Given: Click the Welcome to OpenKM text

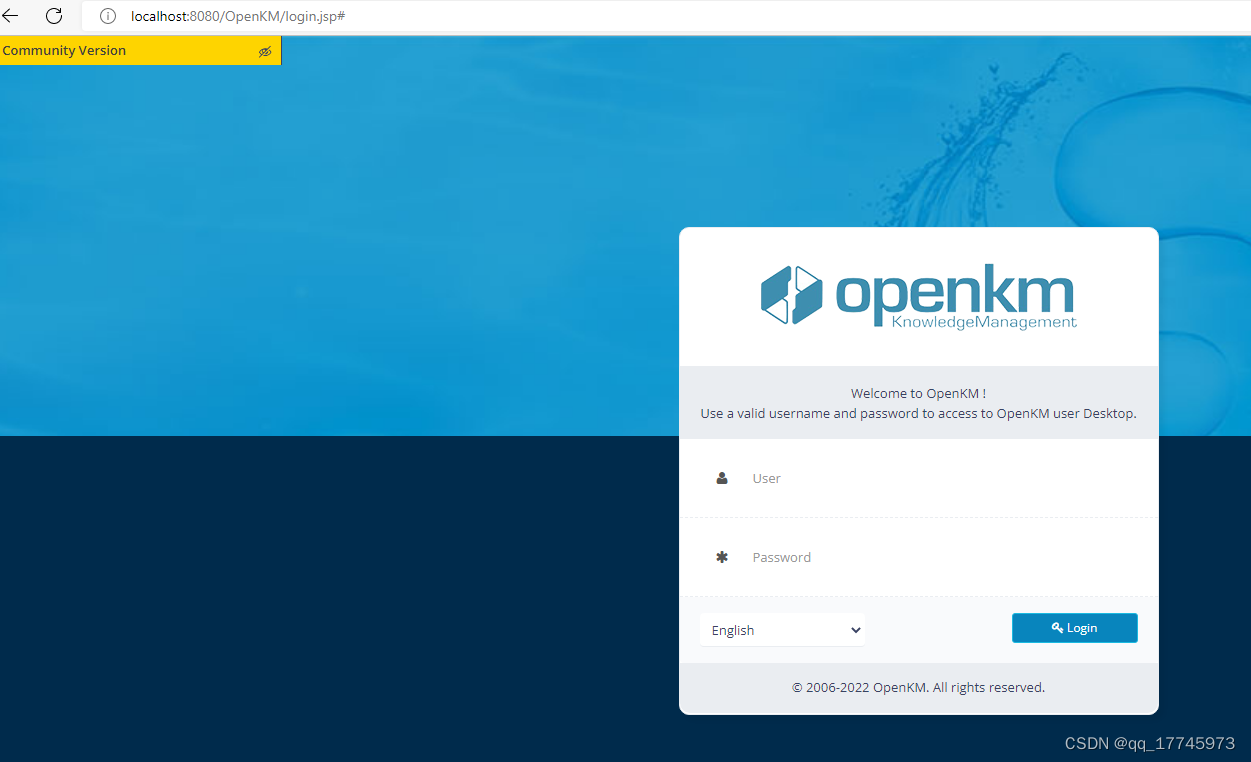Looking at the screenshot, I should pos(918,393).
